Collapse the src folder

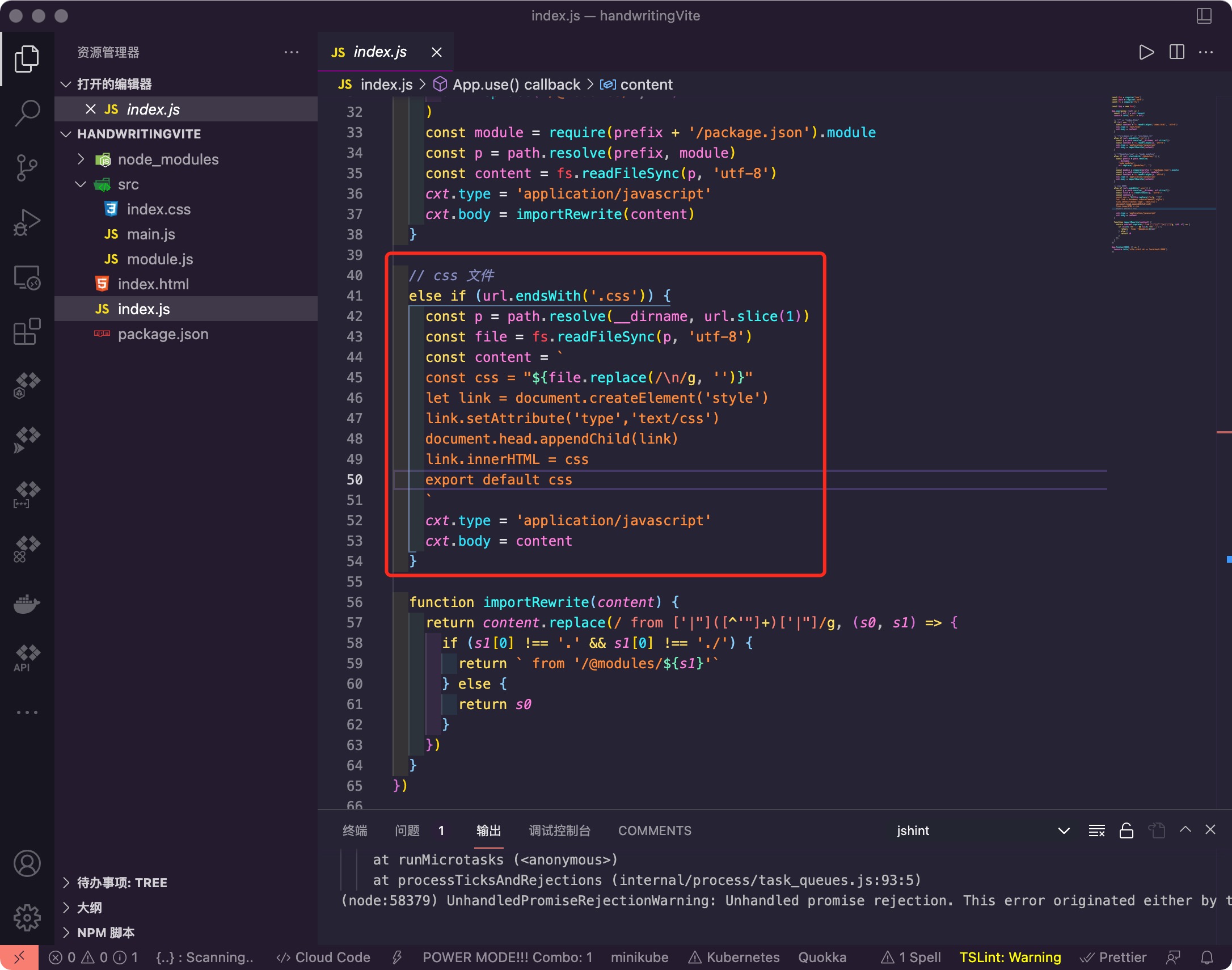coord(81,184)
